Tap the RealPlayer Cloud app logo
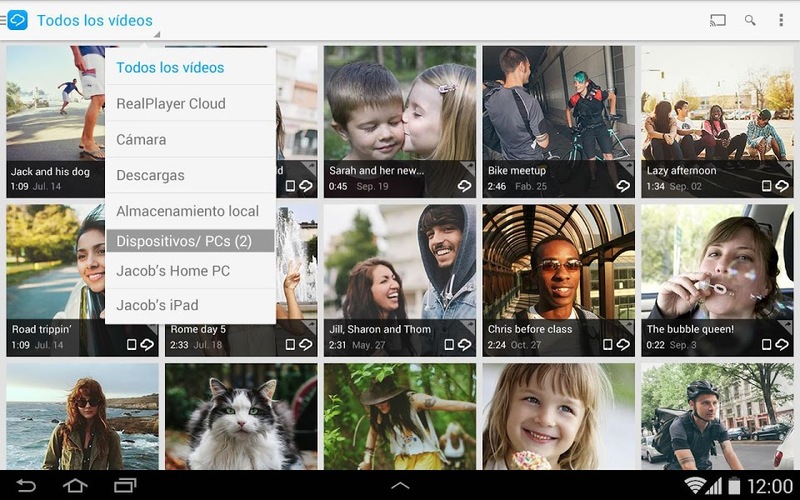This screenshot has height=500, width=800. [x=17, y=20]
